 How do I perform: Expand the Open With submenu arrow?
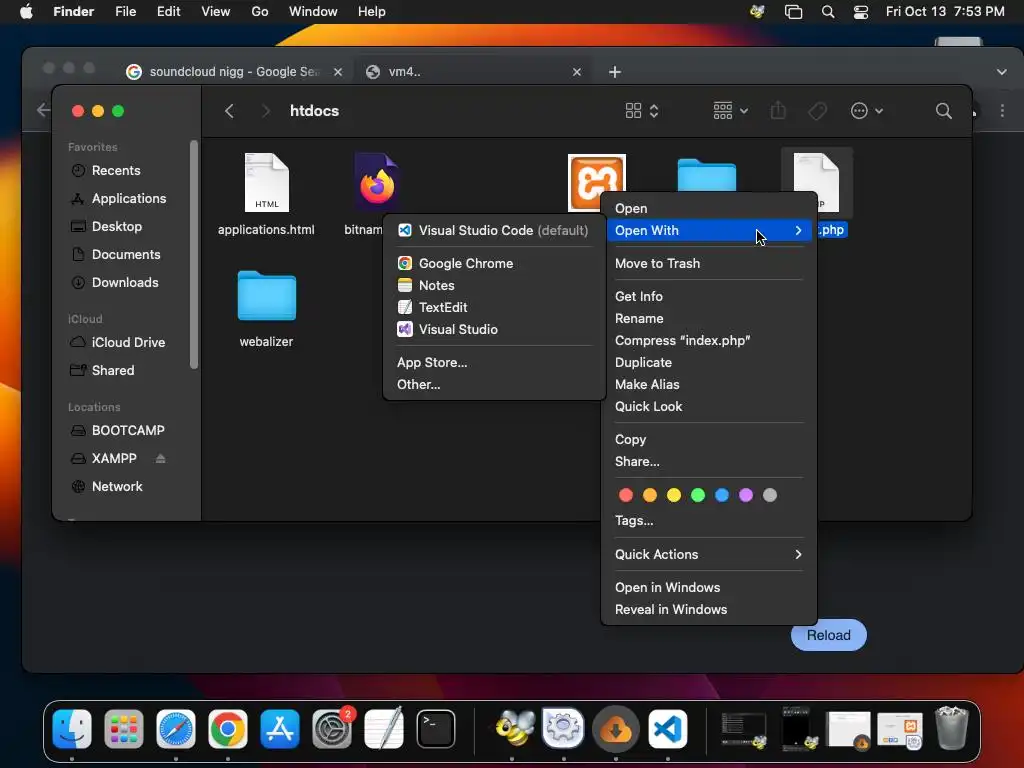tap(798, 231)
